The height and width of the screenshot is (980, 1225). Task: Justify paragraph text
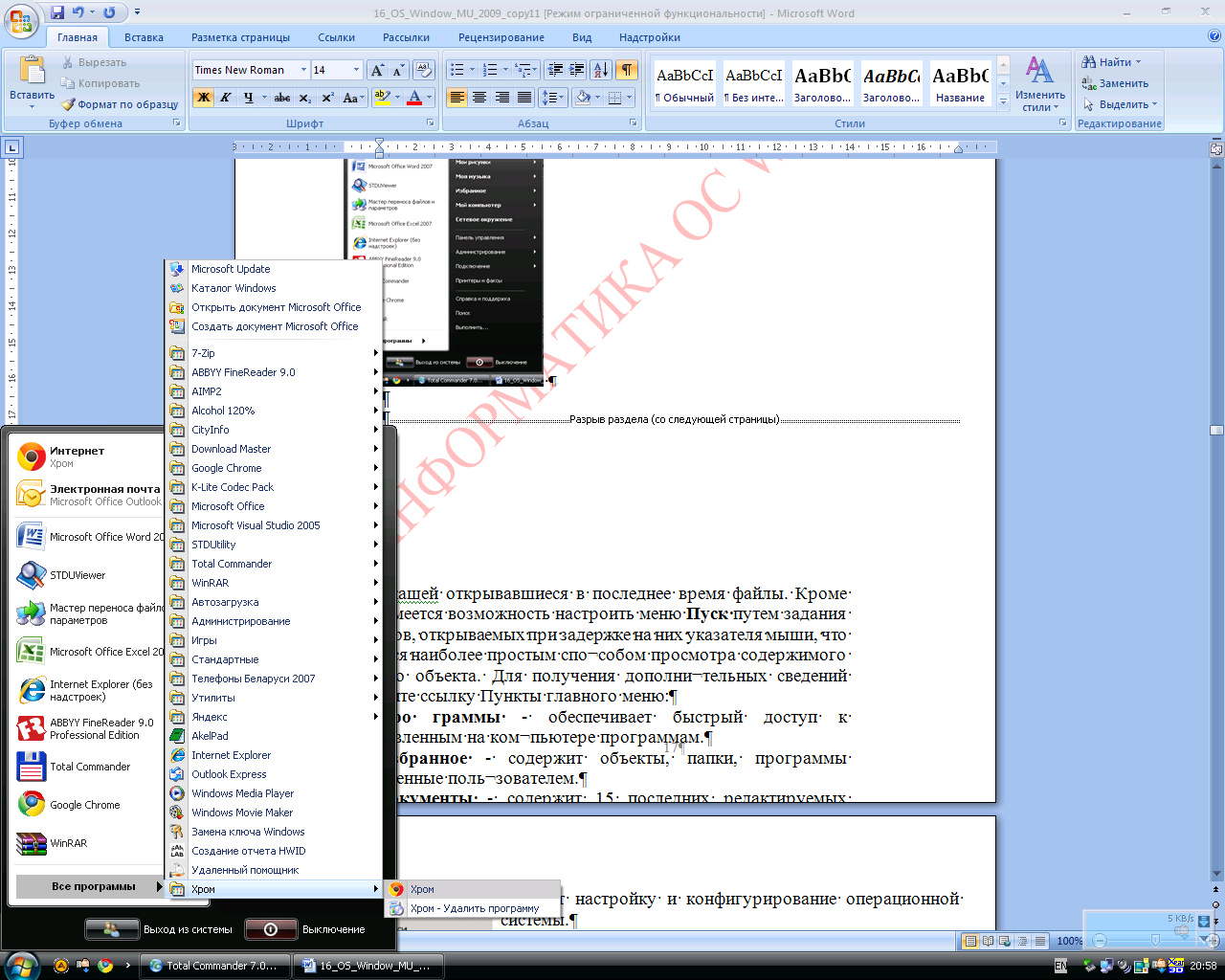524,98
